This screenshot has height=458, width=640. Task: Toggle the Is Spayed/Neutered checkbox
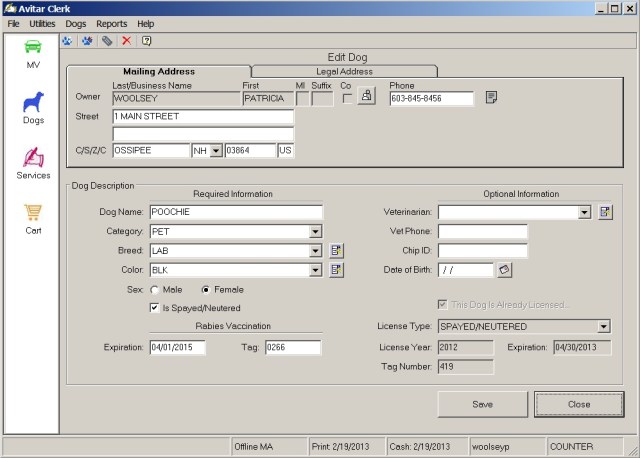(x=155, y=308)
